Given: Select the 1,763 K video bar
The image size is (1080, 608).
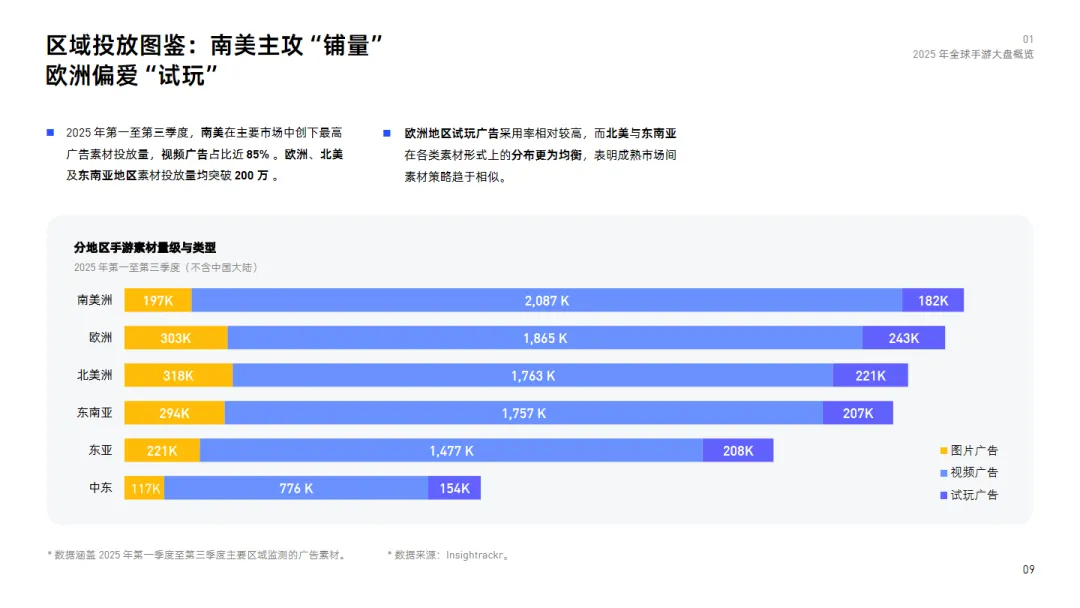Looking at the screenshot, I should [x=533, y=375].
